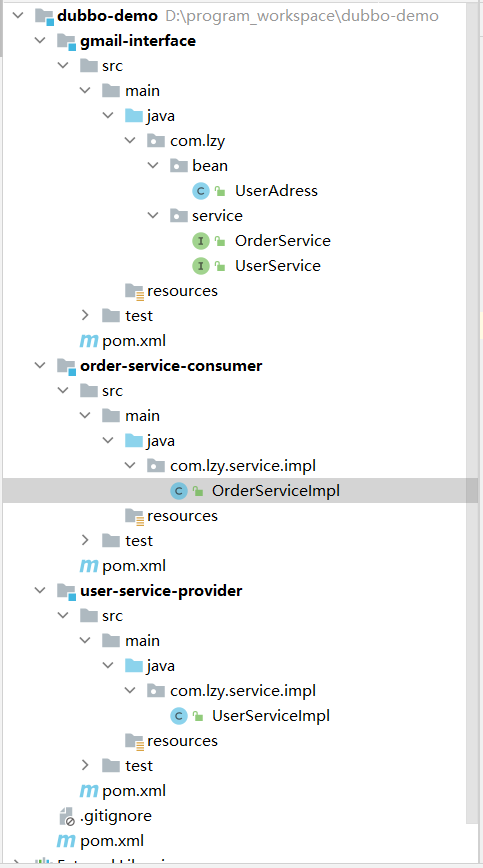The width and height of the screenshot is (483, 868).
Task: Collapse the bean package
Action: pyautogui.click(x=153, y=166)
